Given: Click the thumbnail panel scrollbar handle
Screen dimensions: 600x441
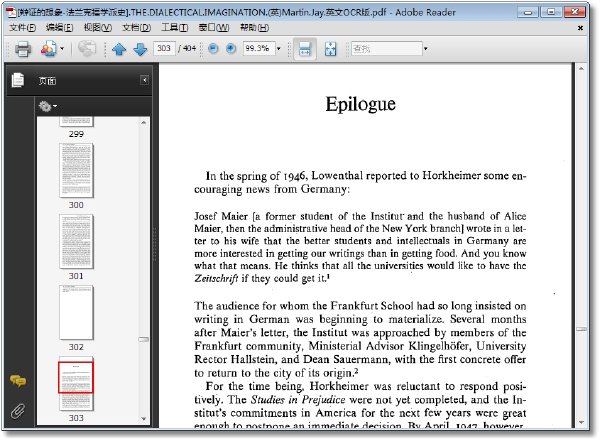Looking at the screenshot, I should [143, 339].
